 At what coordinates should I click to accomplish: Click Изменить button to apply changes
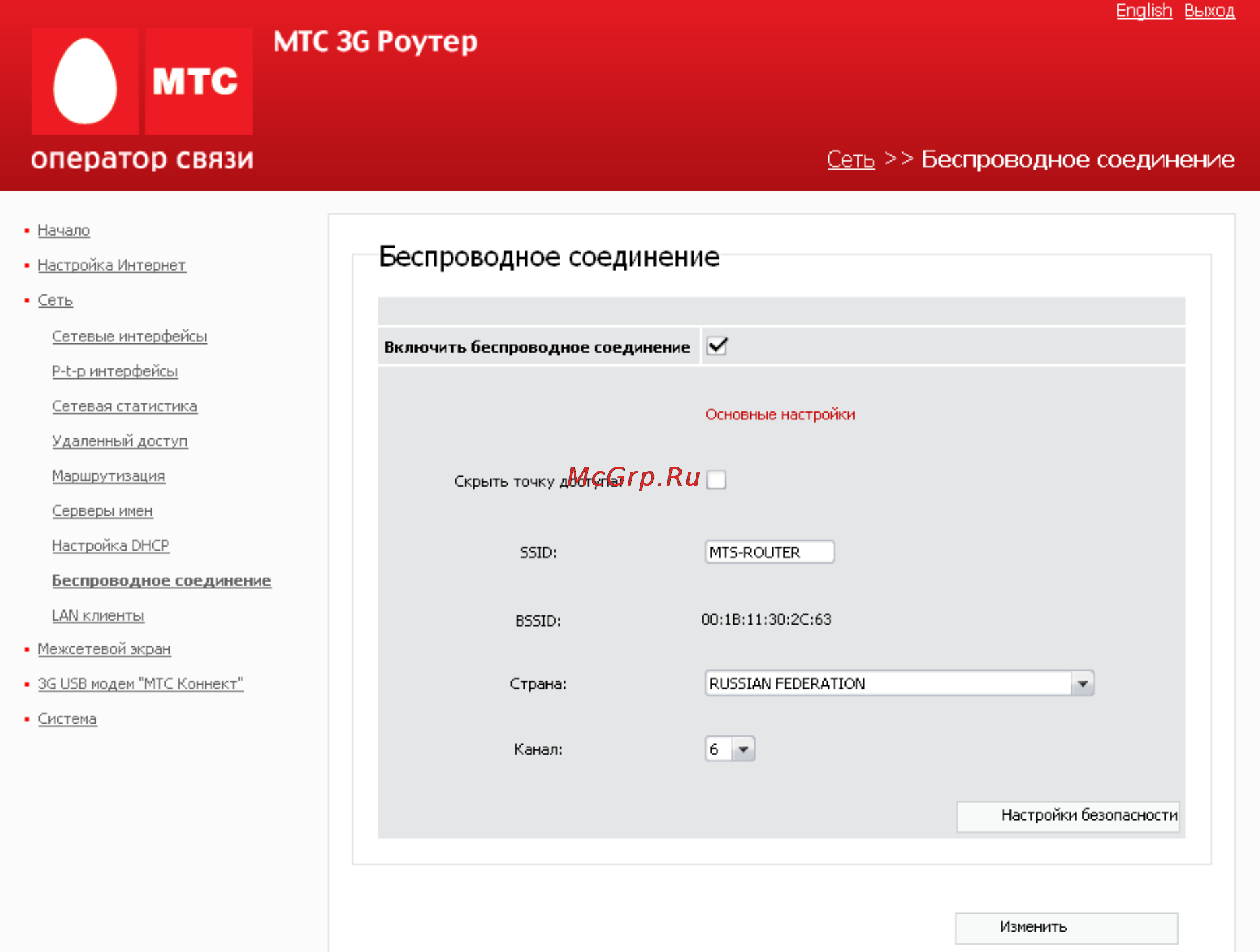tap(1067, 928)
